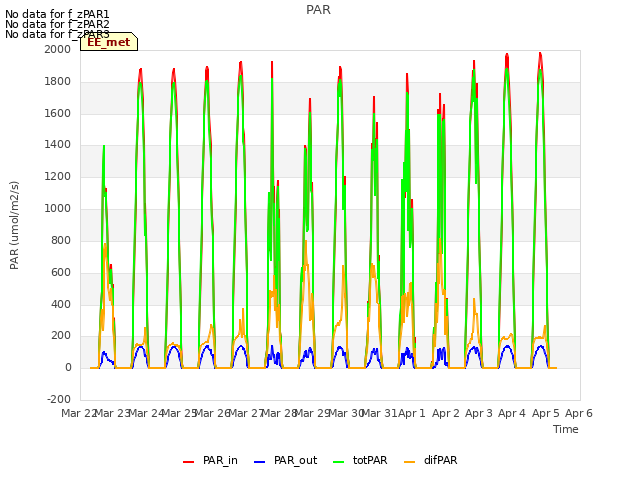Click the red PAR_in legend swatch
The height and width of the screenshot is (480, 640).
click(189, 462)
